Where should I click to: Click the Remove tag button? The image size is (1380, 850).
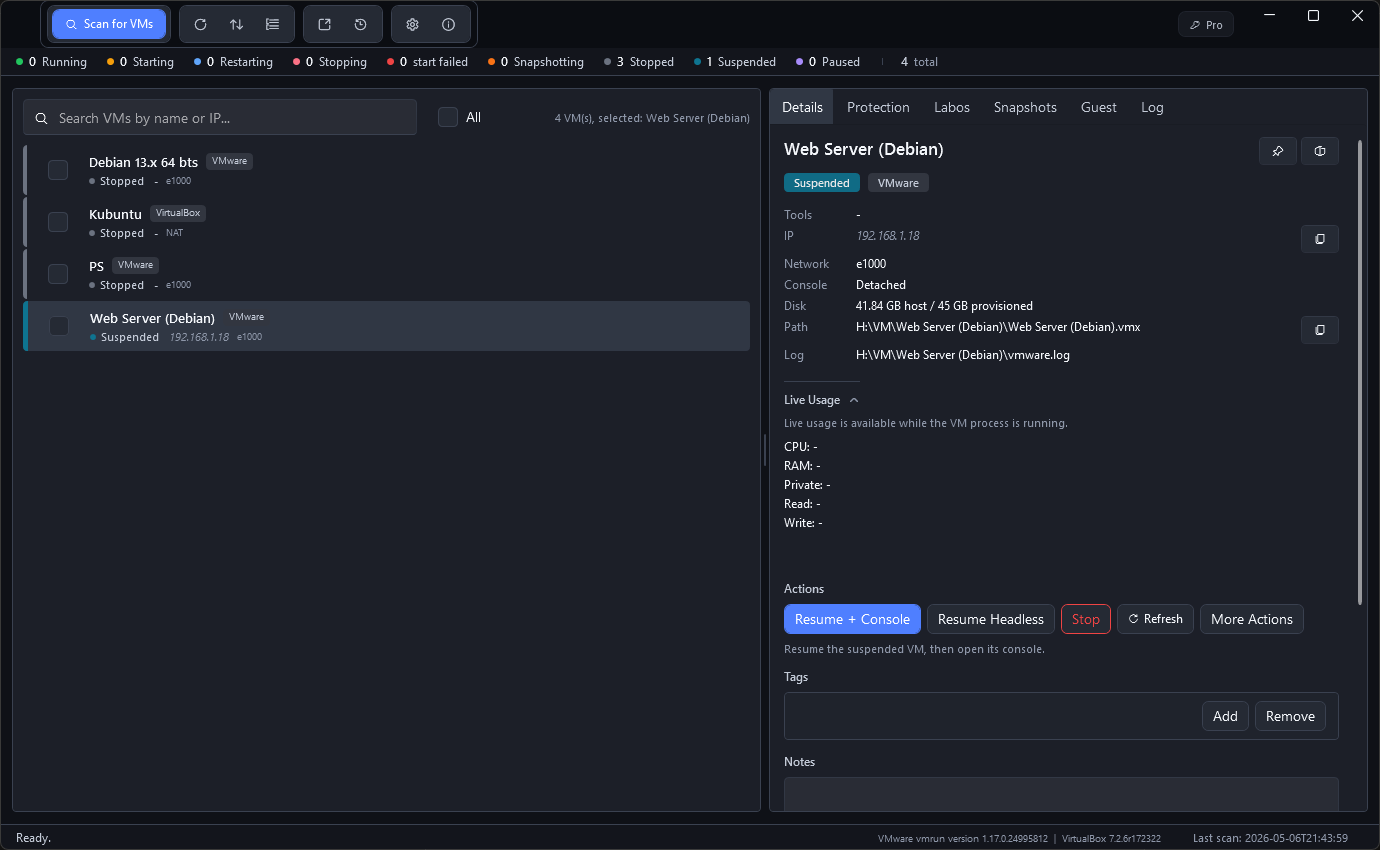(x=1290, y=716)
